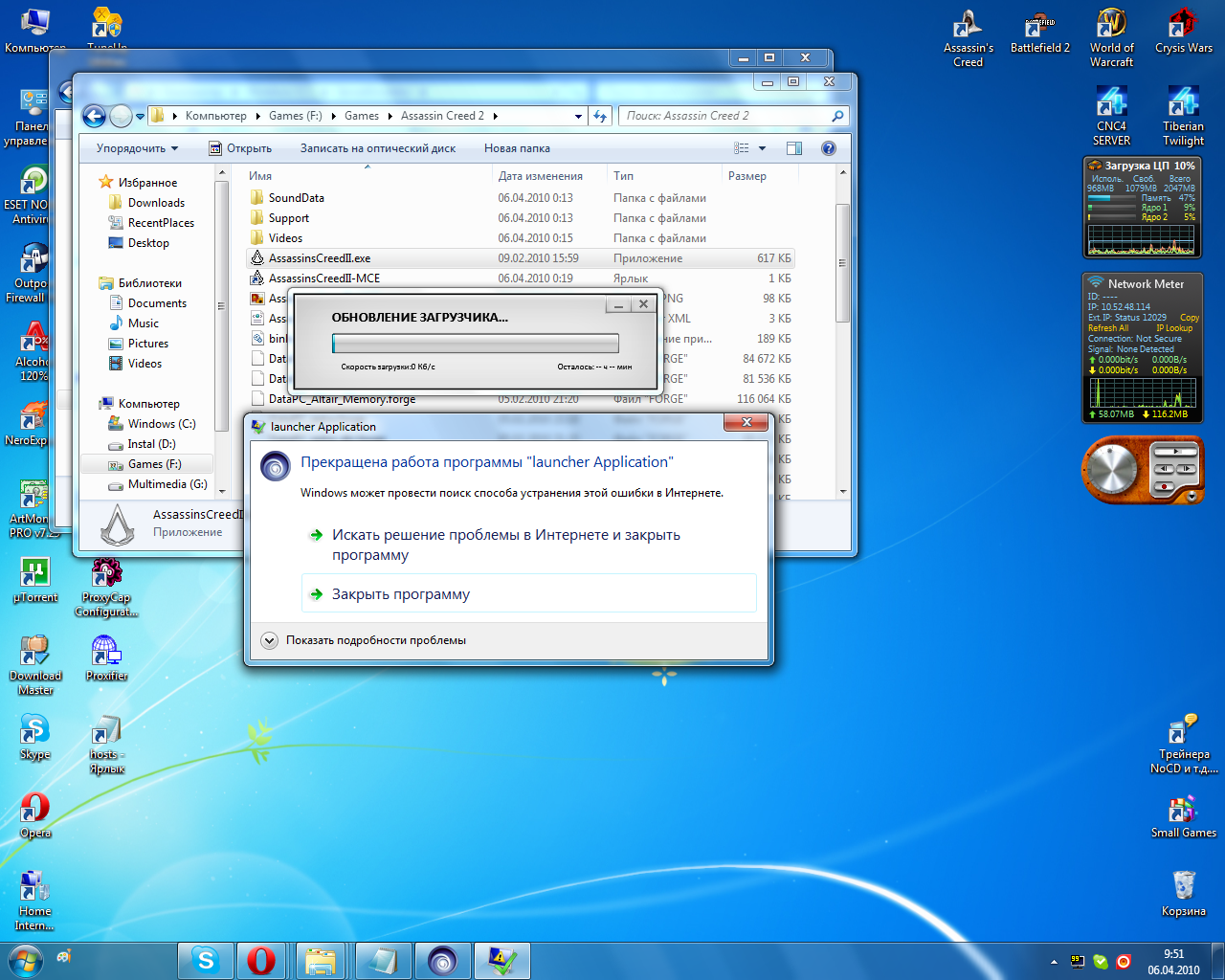
Task: Open the view options dropdown arrow
Action: pos(763,148)
